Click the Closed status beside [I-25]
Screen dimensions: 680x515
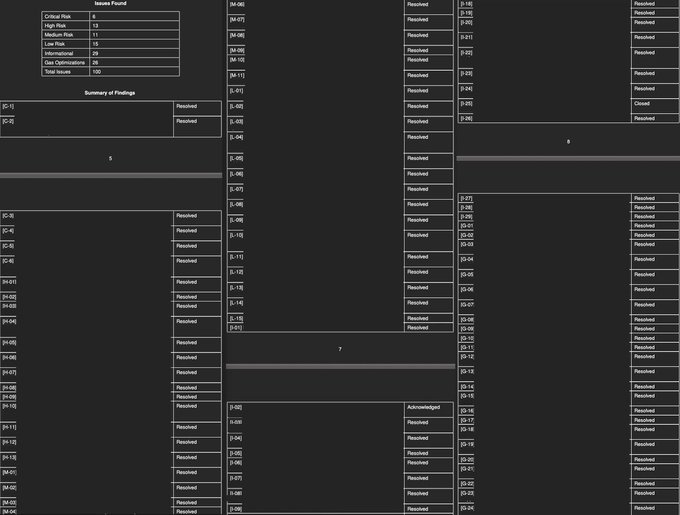[x=641, y=103]
